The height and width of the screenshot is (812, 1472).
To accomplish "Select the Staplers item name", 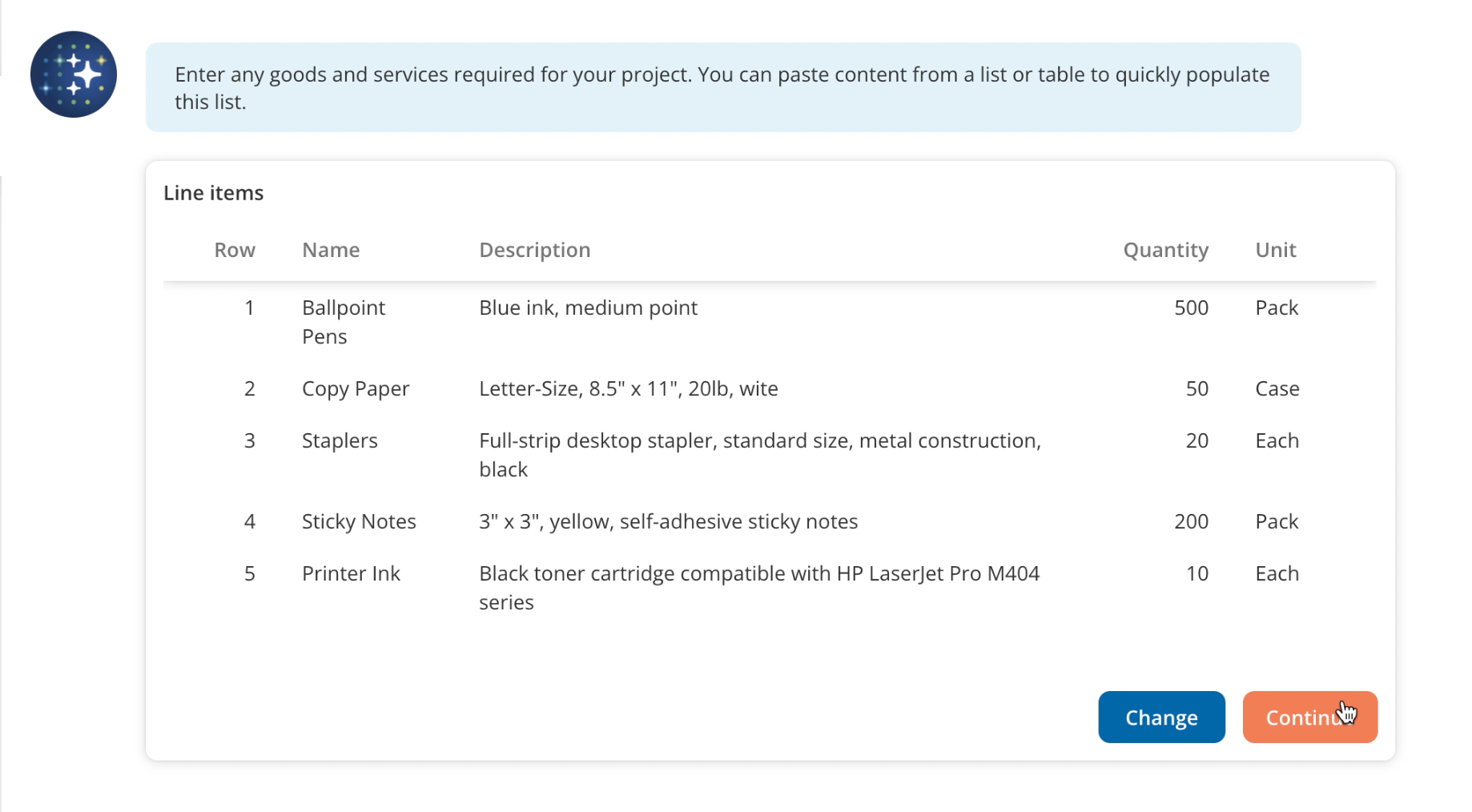I will pyautogui.click(x=340, y=440).
